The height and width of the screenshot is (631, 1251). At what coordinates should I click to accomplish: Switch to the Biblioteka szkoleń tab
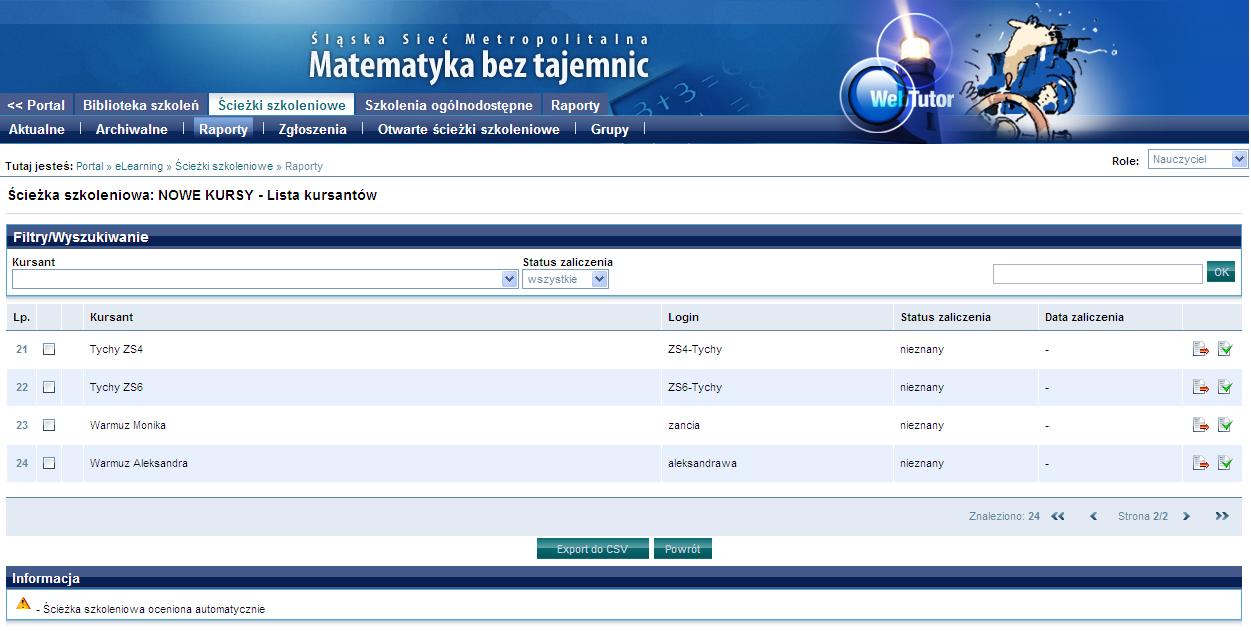point(141,105)
